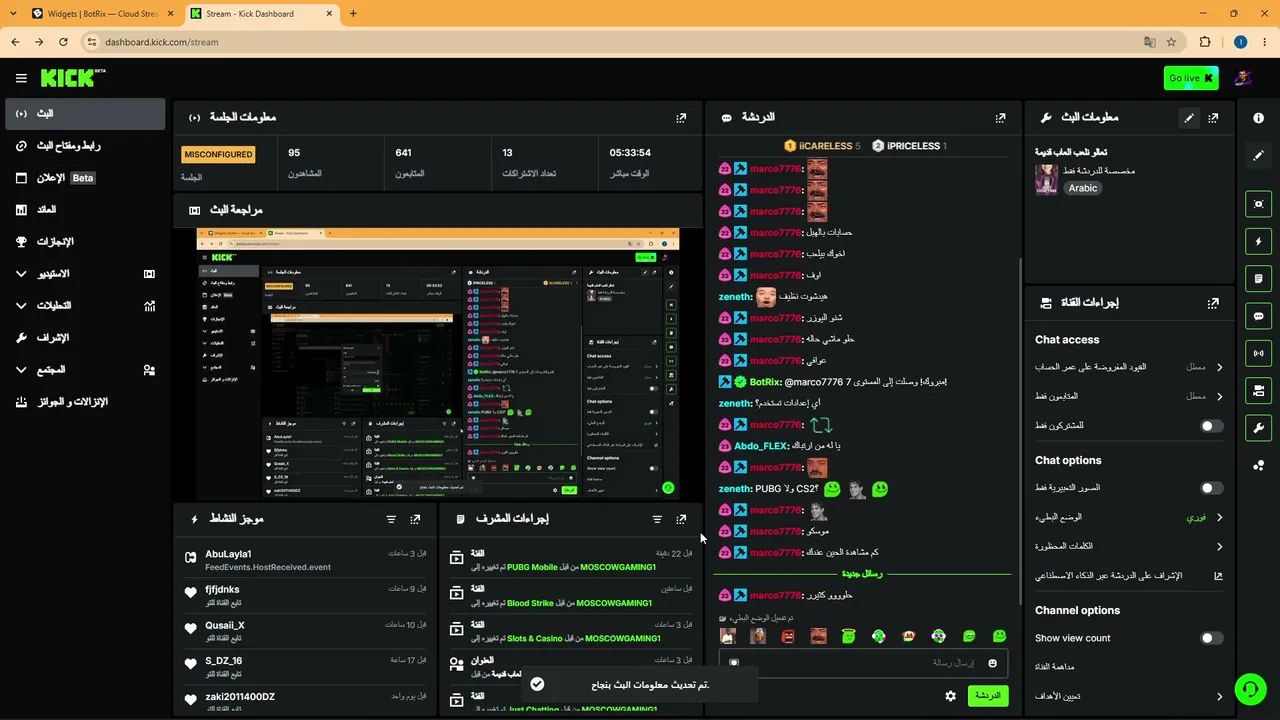Toggle the channel actions widget in the right rail
Image resolution: width=1280 pixels, height=720 pixels.
pyautogui.click(x=1258, y=390)
